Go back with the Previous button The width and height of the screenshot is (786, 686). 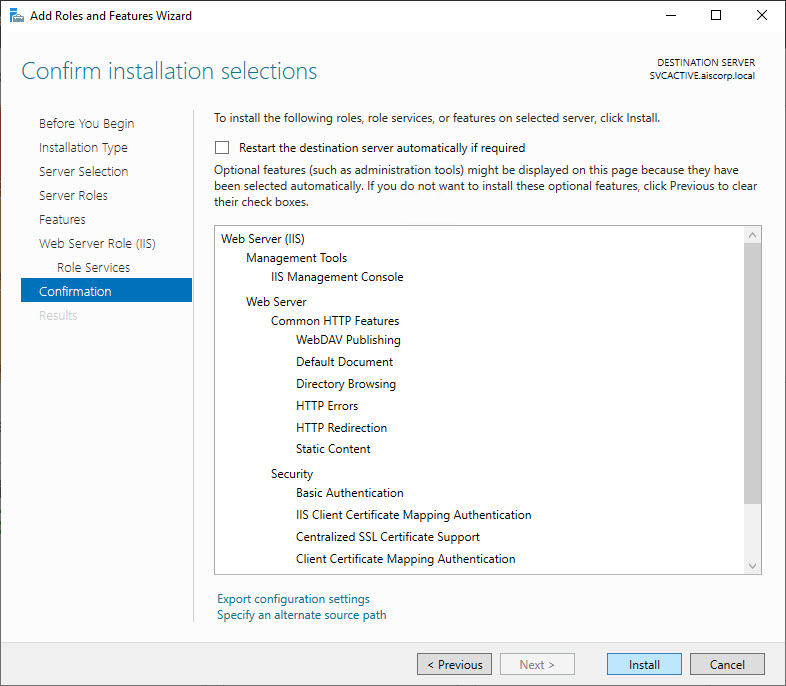coord(454,664)
